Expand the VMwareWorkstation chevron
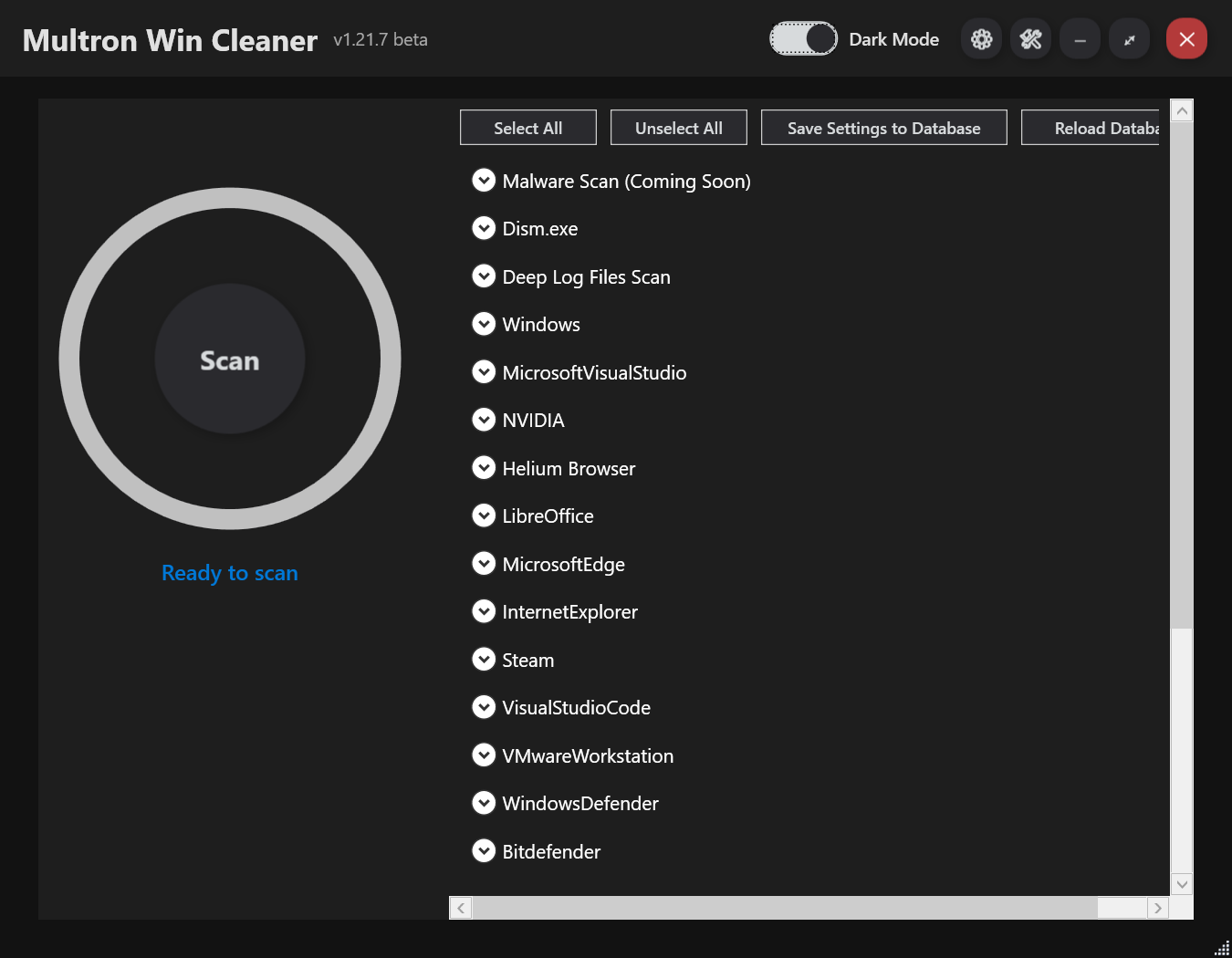The image size is (1232, 958). pyautogui.click(x=484, y=755)
